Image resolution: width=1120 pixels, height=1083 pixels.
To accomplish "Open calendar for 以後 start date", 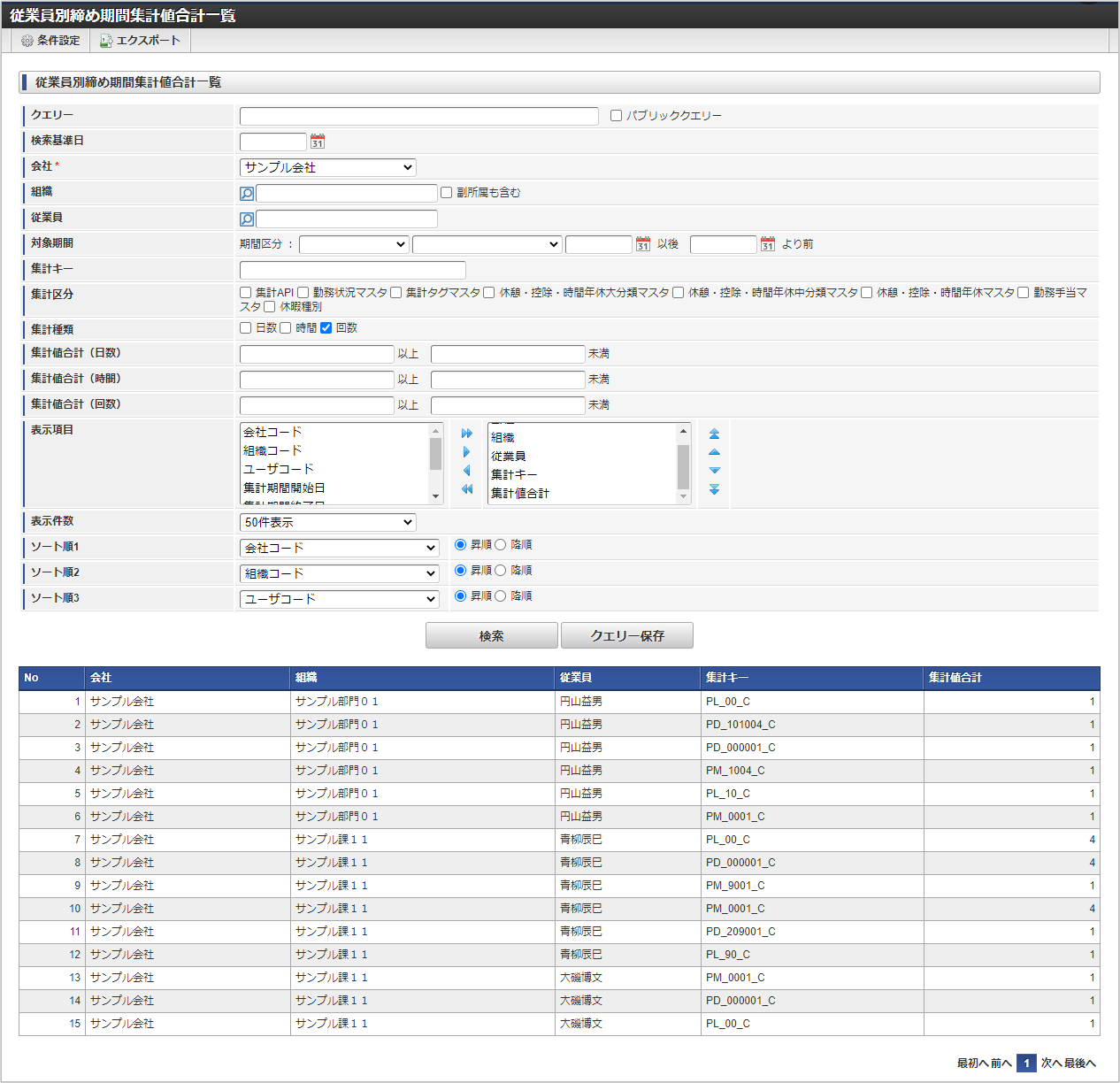I will (643, 244).
